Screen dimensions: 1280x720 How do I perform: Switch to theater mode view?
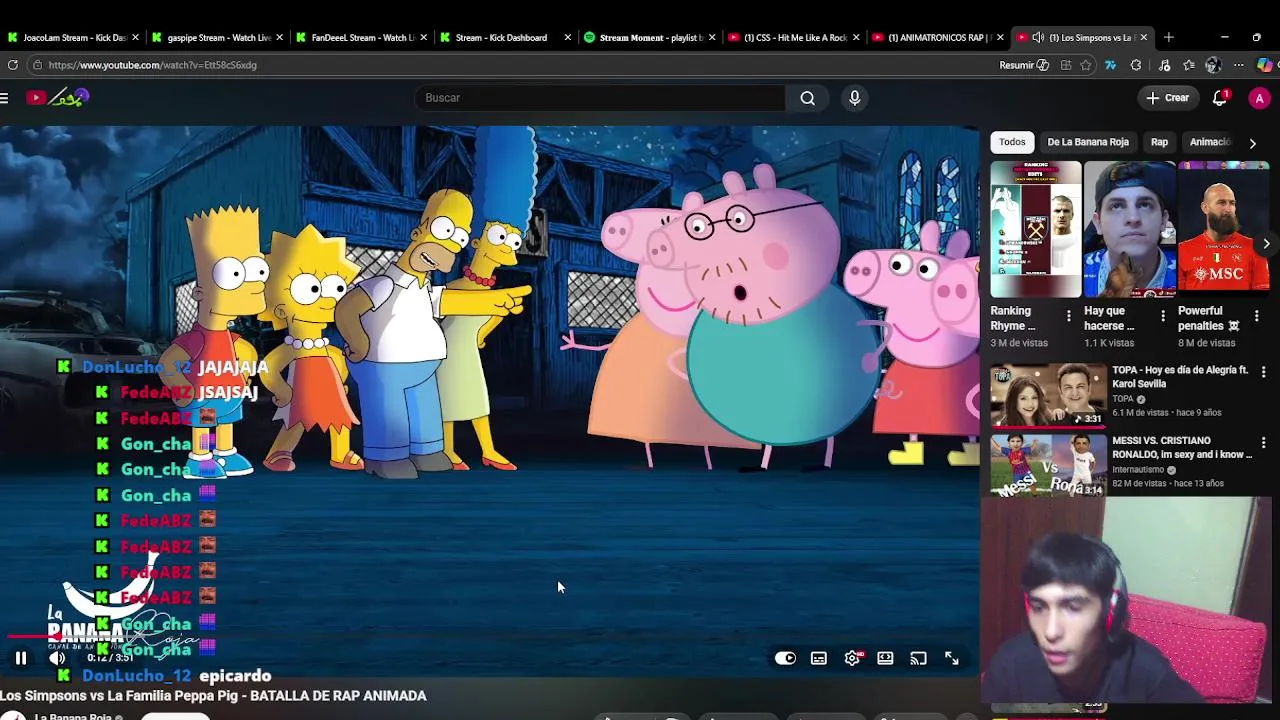click(885, 658)
